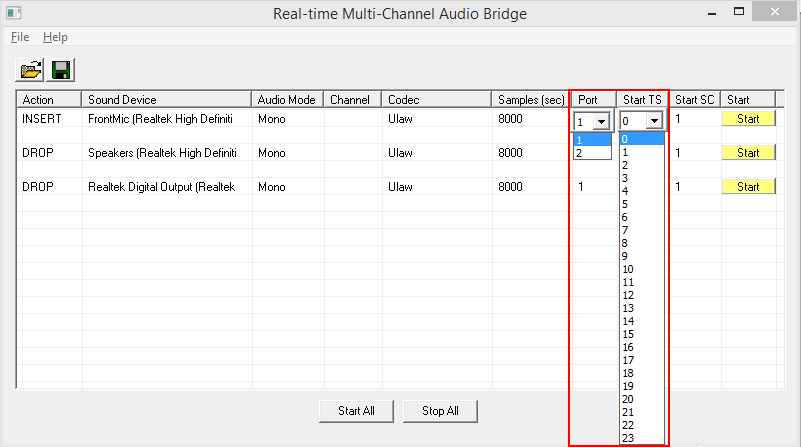The width and height of the screenshot is (801, 447).
Task: Expand the Start TS dropdown arrow
Action: tap(654, 121)
